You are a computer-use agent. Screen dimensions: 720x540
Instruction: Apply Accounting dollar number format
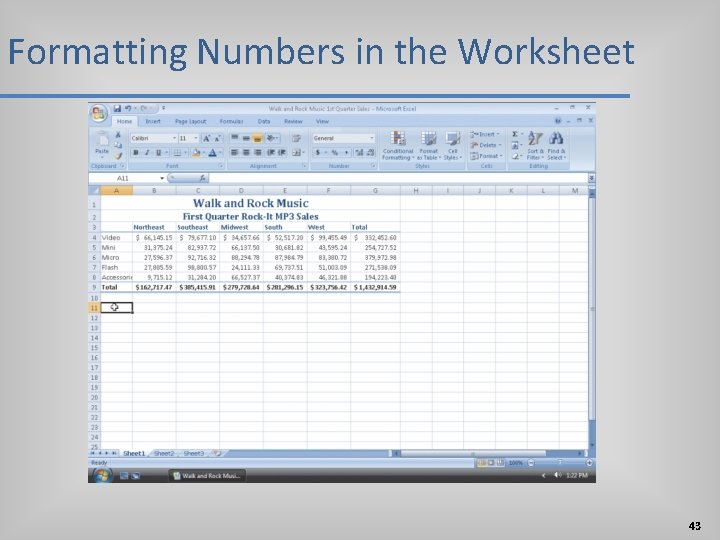pos(317,152)
